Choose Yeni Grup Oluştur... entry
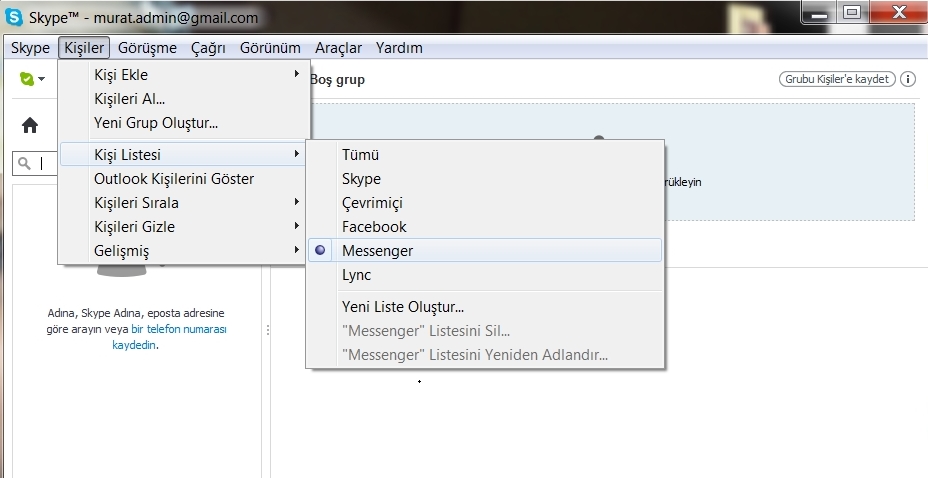The height and width of the screenshot is (478, 928). tap(183, 123)
